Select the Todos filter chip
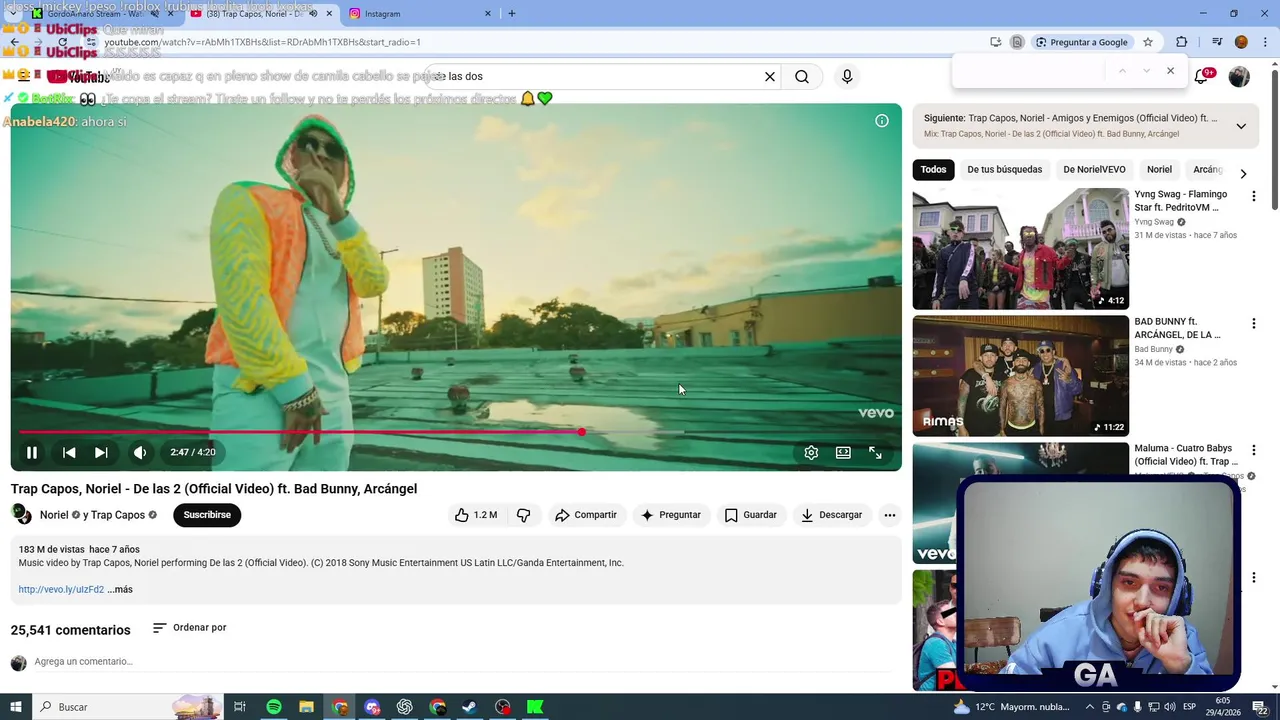This screenshot has height=720, width=1280. 933,170
